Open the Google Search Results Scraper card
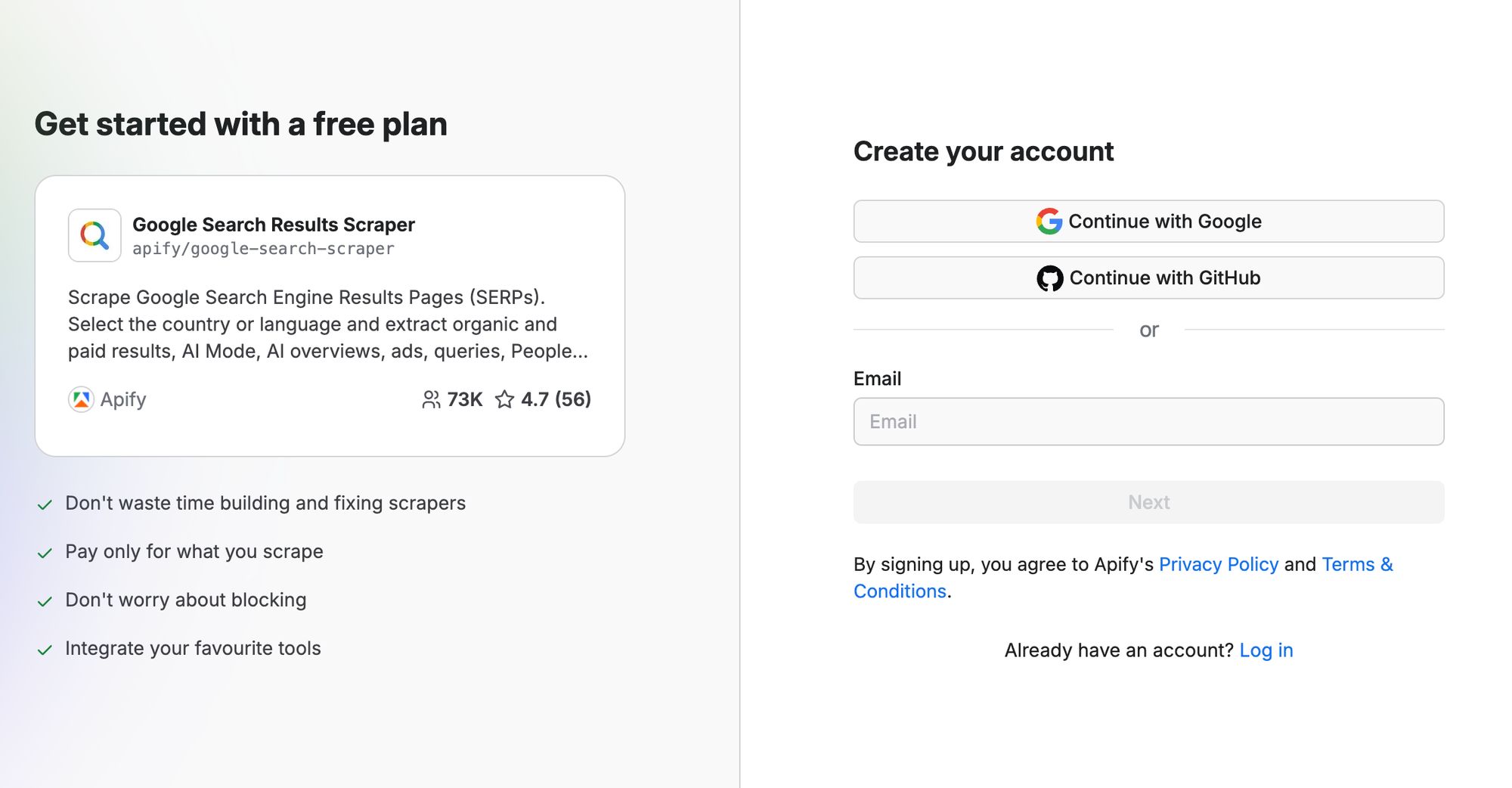The width and height of the screenshot is (1512, 788). pyautogui.click(x=329, y=315)
